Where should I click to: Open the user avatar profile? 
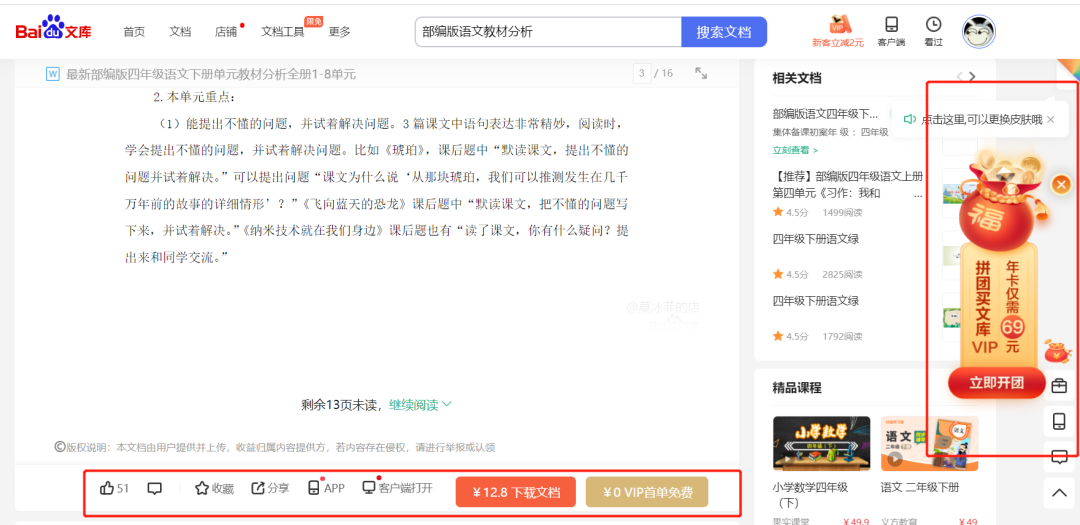click(979, 32)
